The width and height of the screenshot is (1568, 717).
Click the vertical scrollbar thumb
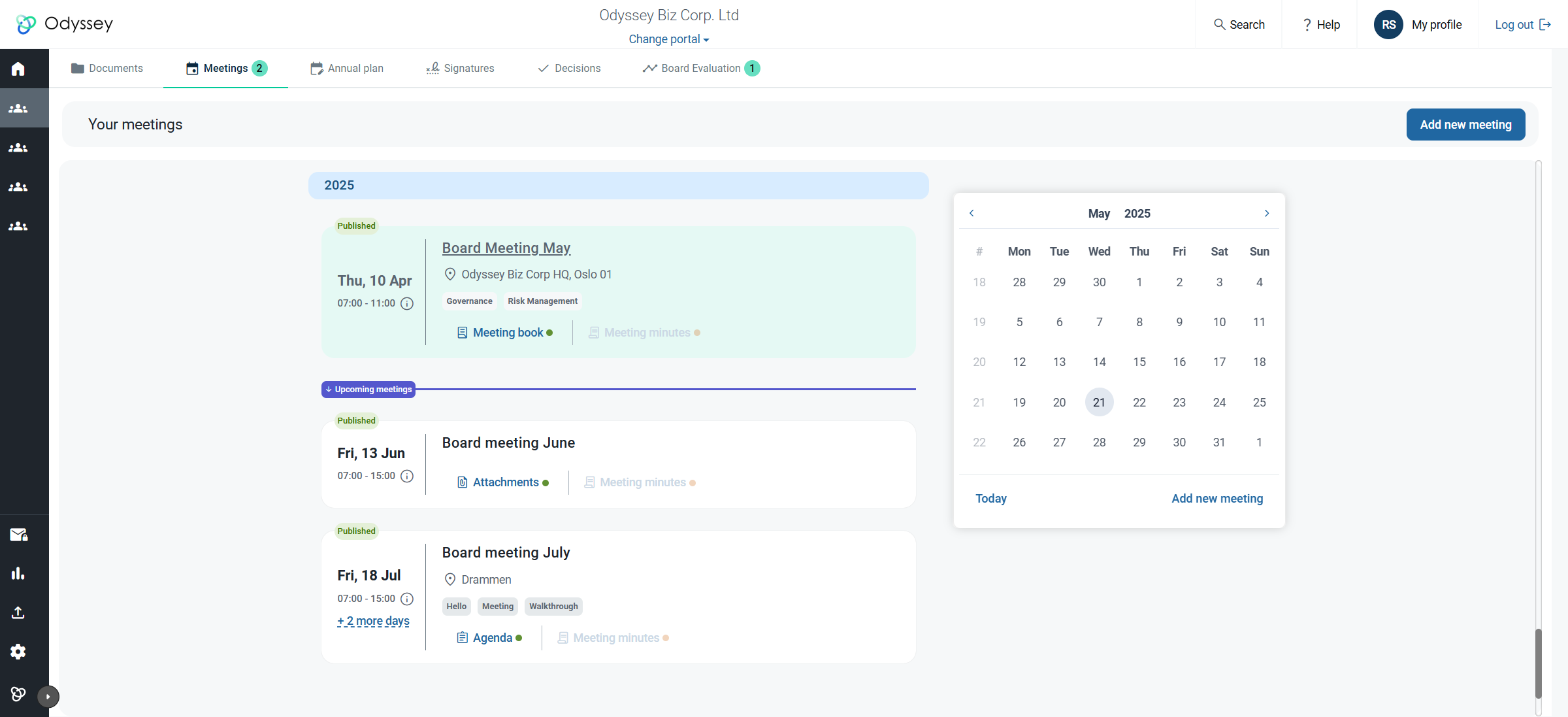1538,663
